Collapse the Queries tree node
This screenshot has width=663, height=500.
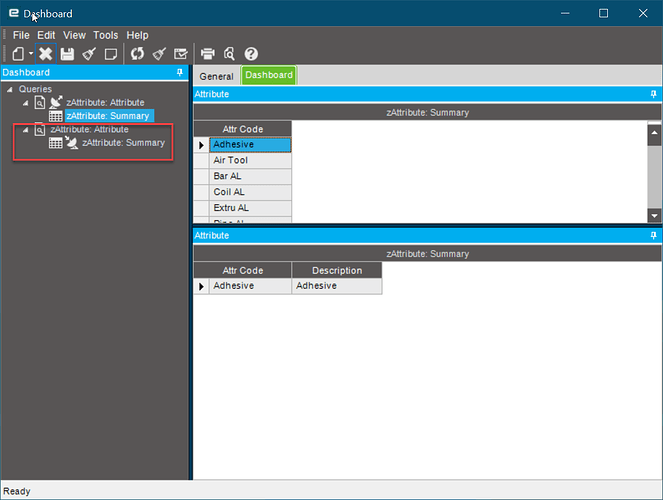click(x=10, y=89)
